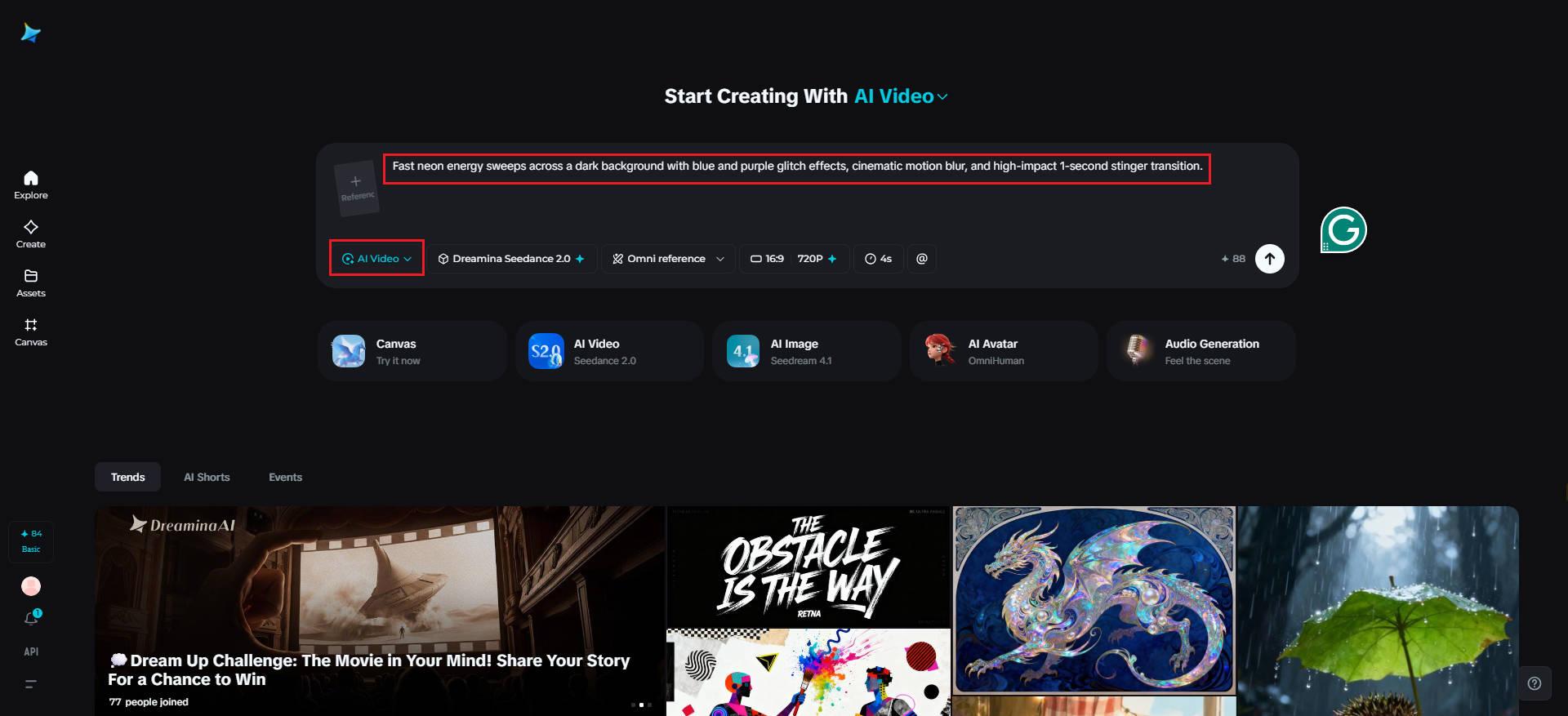Screen dimensions: 1568x716
Task: Click the Audio Generation microphone icon
Action: [x=1137, y=351]
